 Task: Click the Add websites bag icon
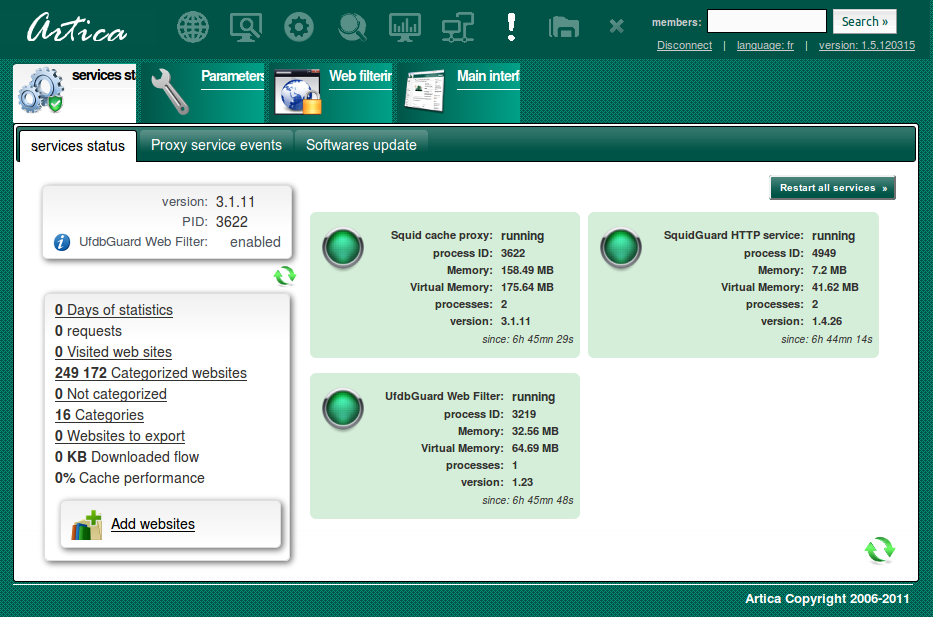pyautogui.click(x=87, y=525)
